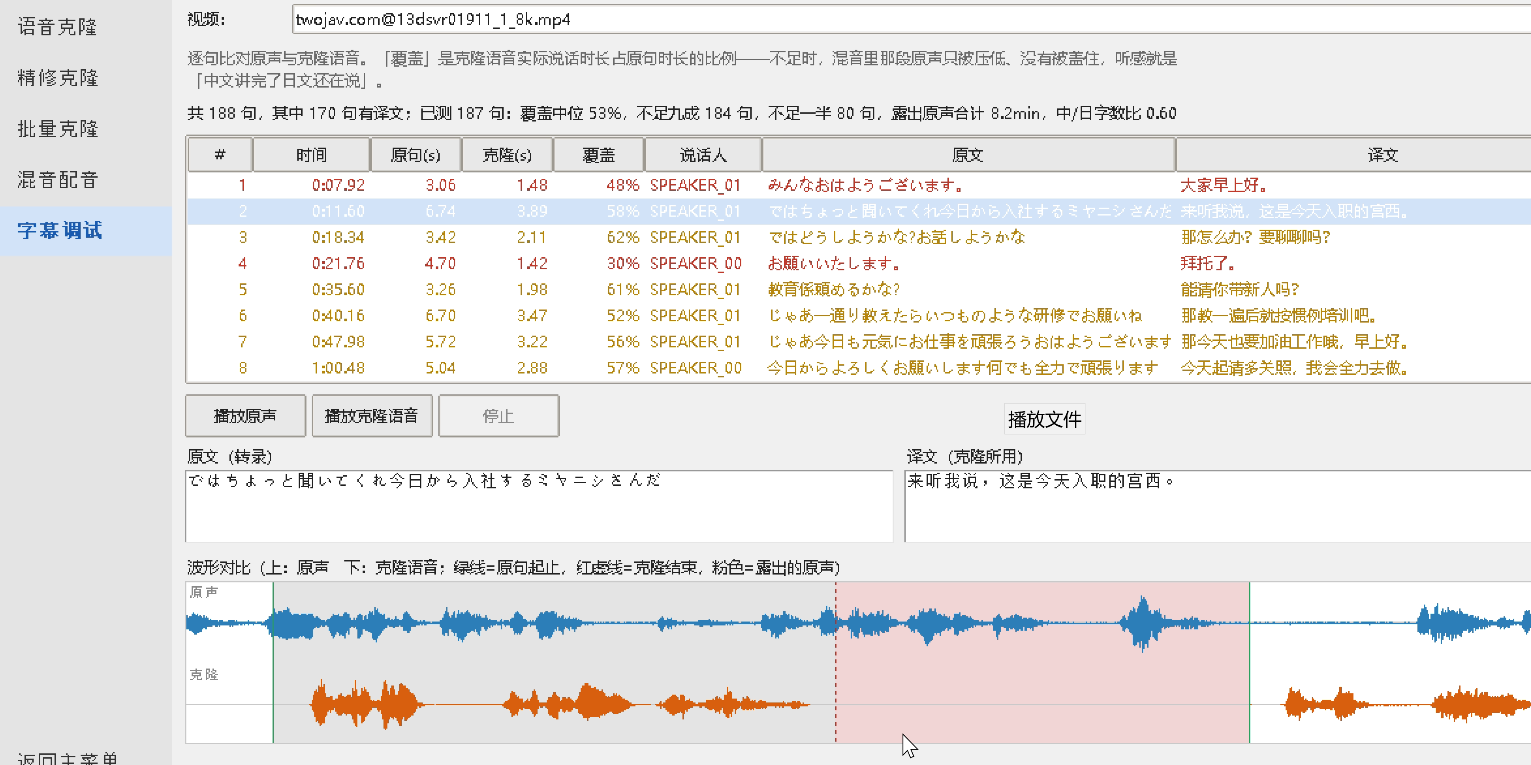This screenshot has height=765, width=1531.
Task: Play the cloned voice with 播放克隆语音
Action: tap(372, 416)
